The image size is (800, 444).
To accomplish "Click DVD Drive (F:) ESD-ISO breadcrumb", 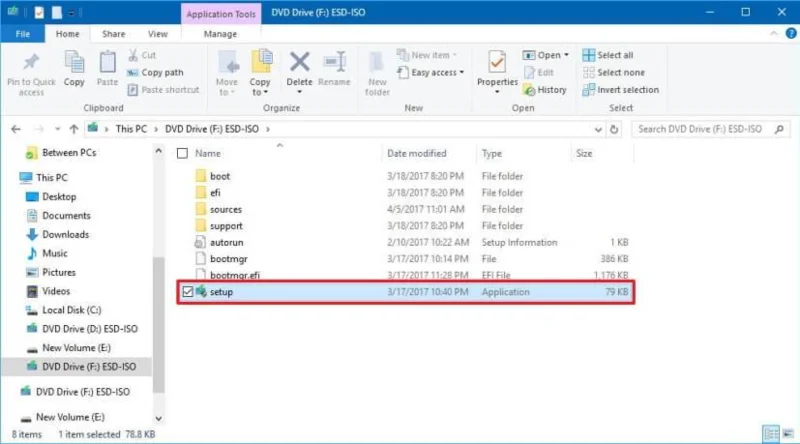I will tap(212, 129).
